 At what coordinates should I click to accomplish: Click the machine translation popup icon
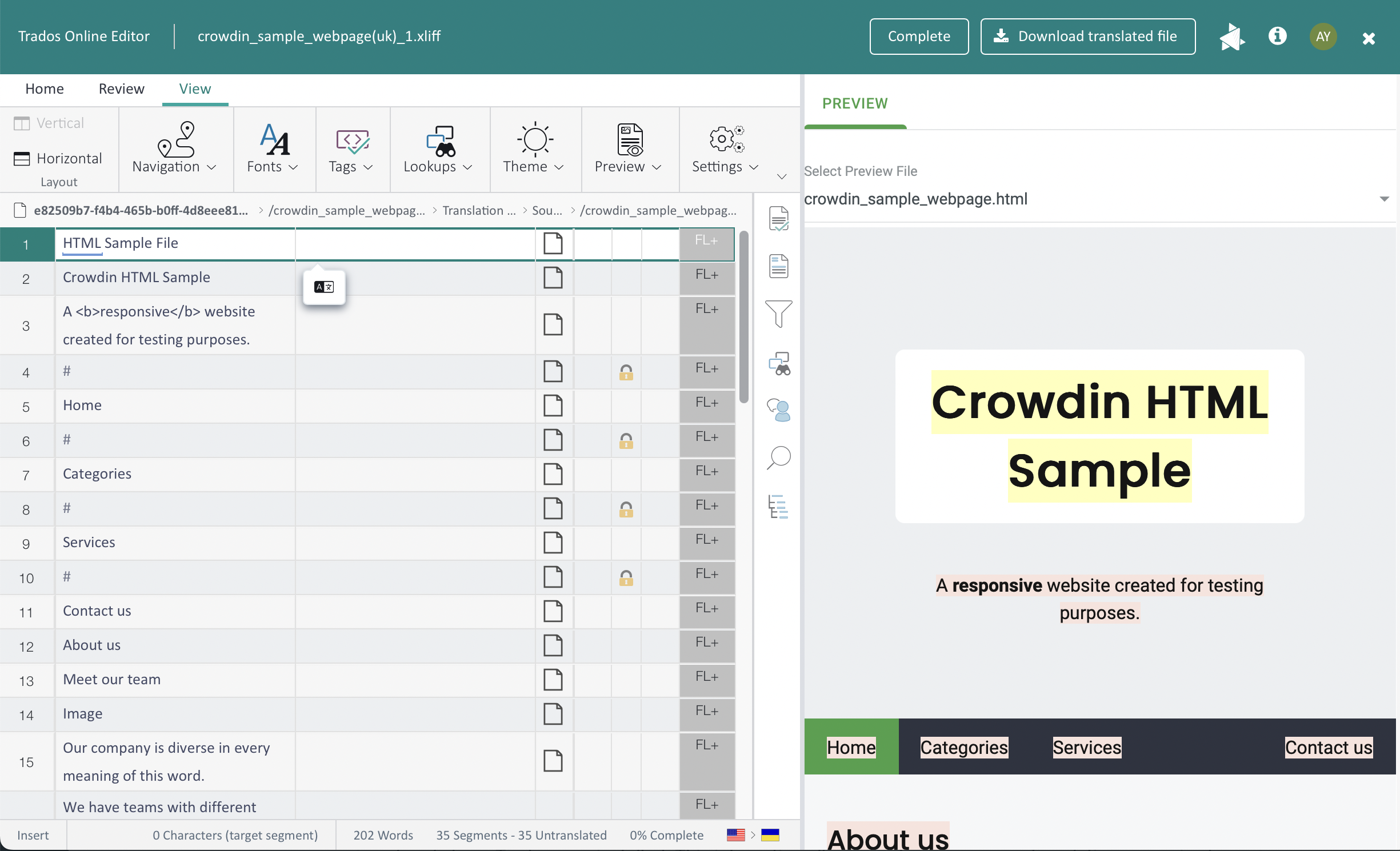pyautogui.click(x=324, y=287)
